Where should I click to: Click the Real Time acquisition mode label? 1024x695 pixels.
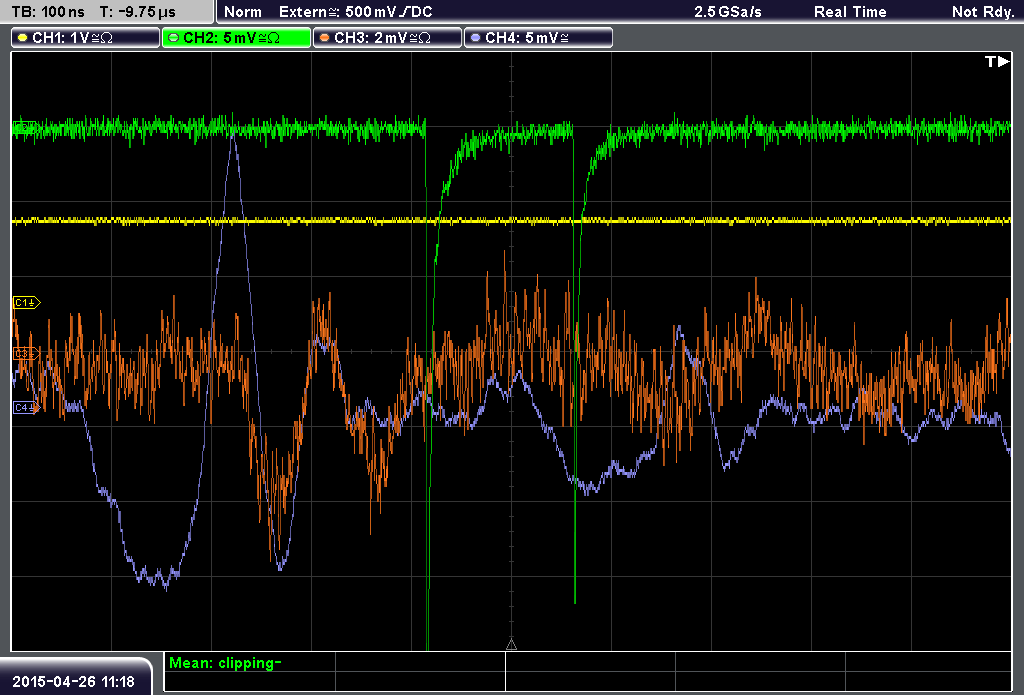(850, 12)
